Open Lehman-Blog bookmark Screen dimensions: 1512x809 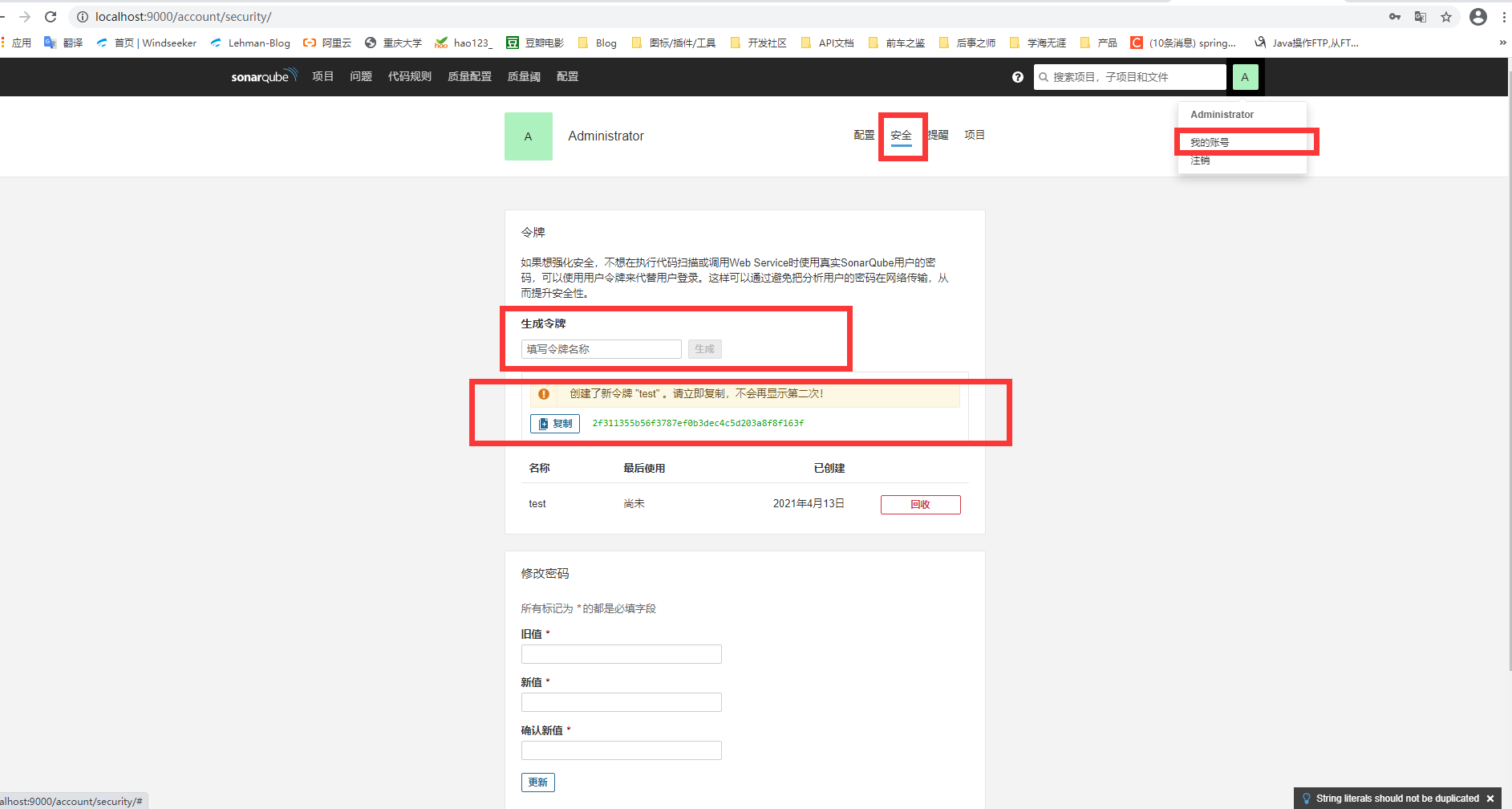point(250,43)
